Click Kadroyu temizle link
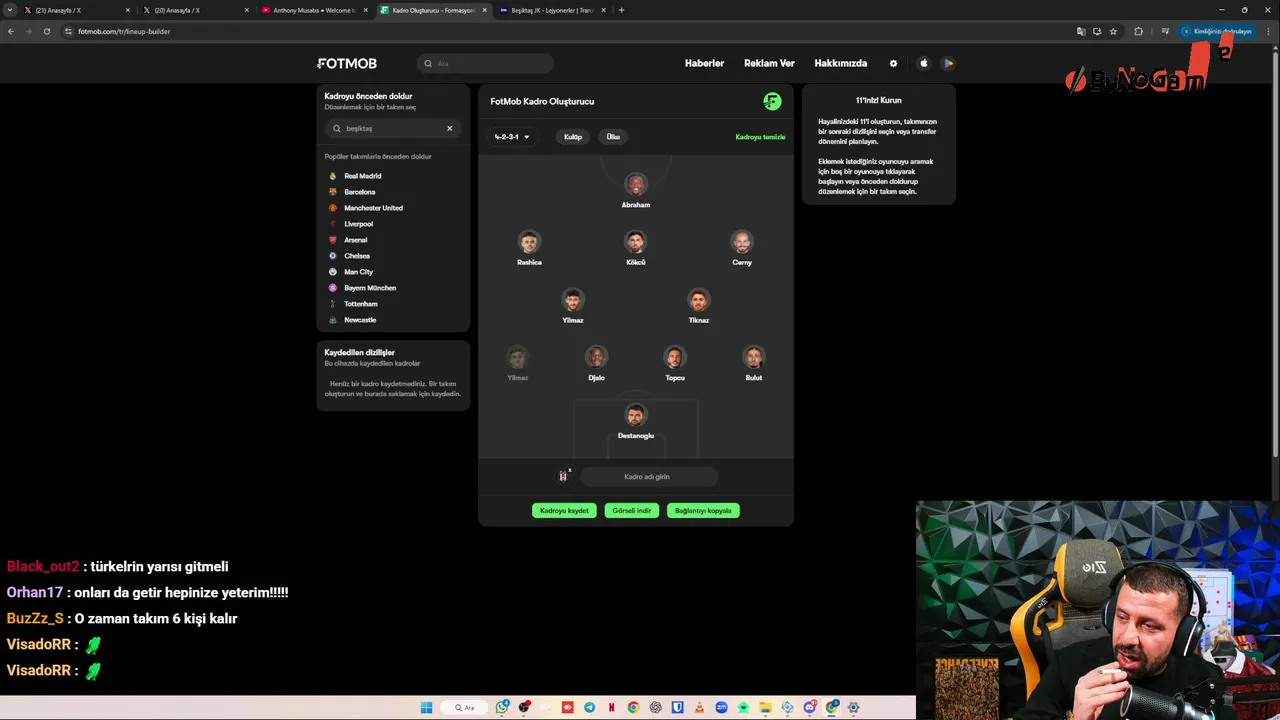The height and width of the screenshot is (720, 1280). [x=760, y=137]
